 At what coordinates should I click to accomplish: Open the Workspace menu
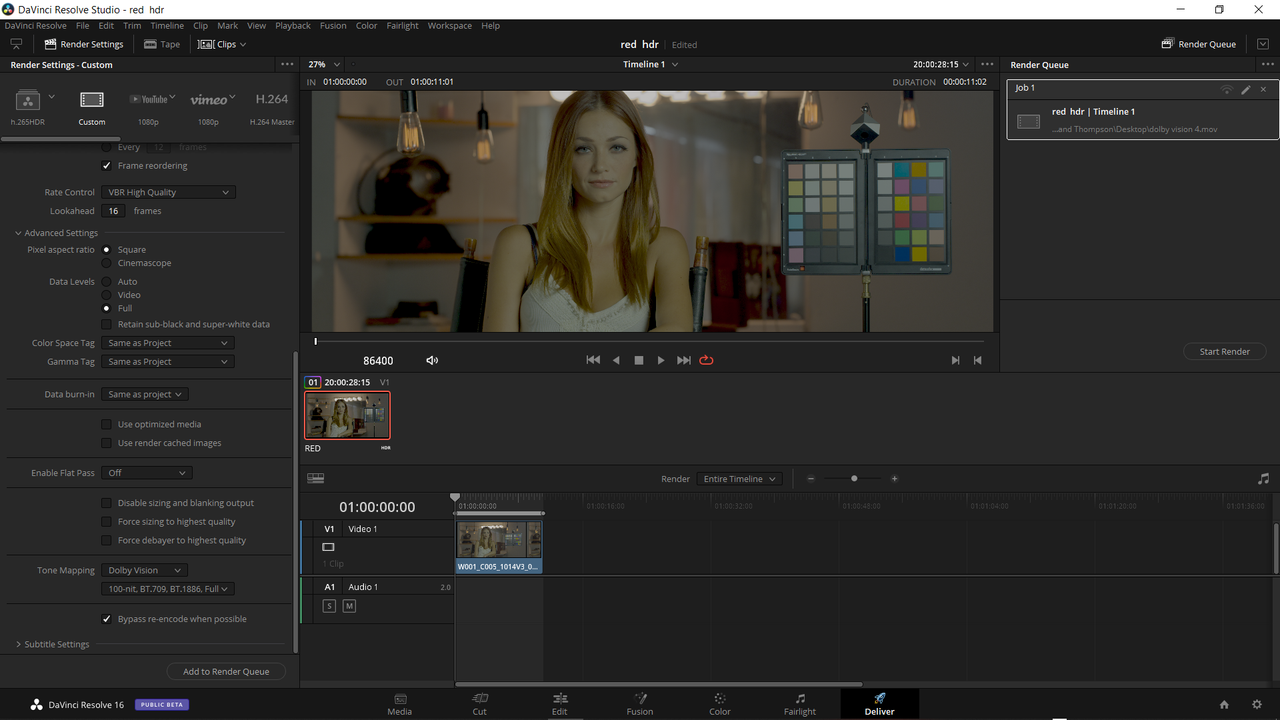[x=450, y=25]
